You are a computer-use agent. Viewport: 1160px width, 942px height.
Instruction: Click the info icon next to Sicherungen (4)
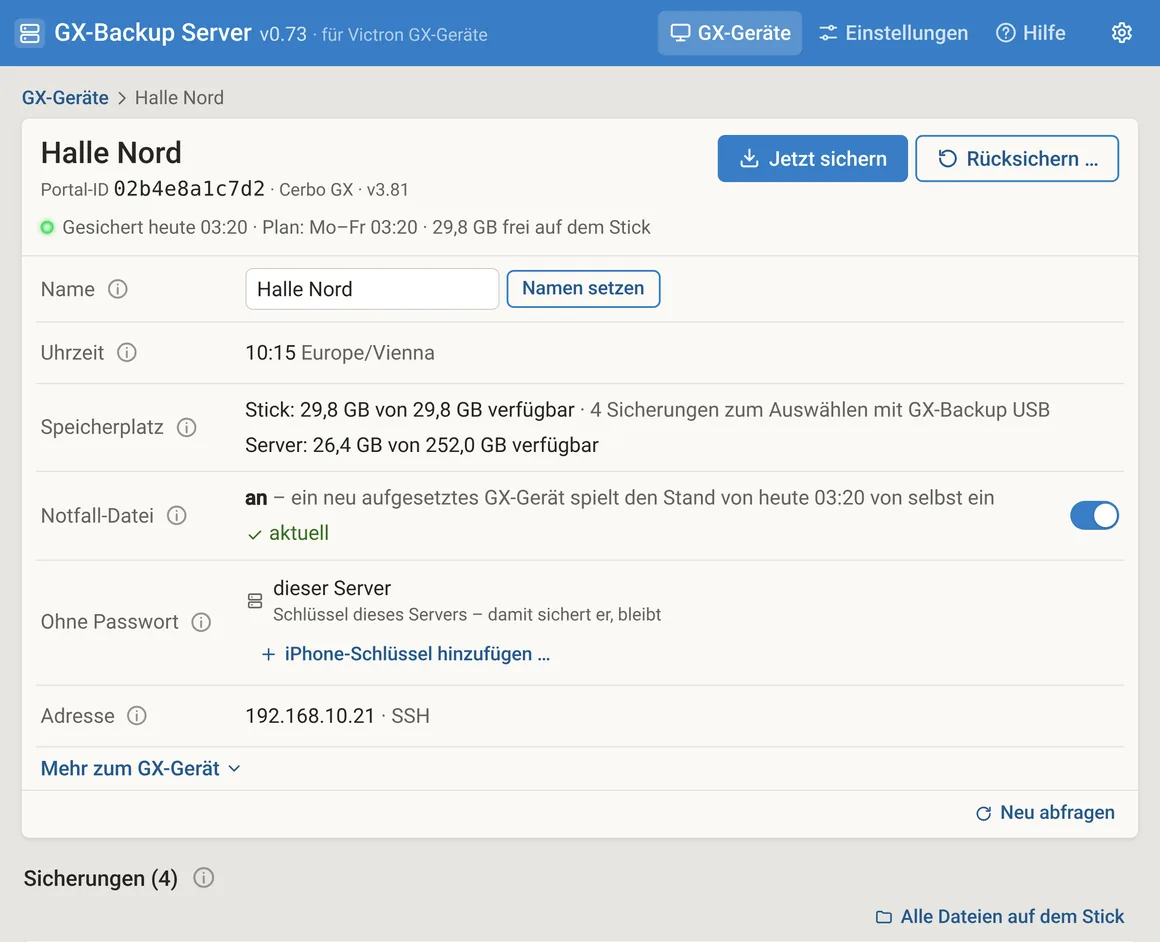click(203, 878)
